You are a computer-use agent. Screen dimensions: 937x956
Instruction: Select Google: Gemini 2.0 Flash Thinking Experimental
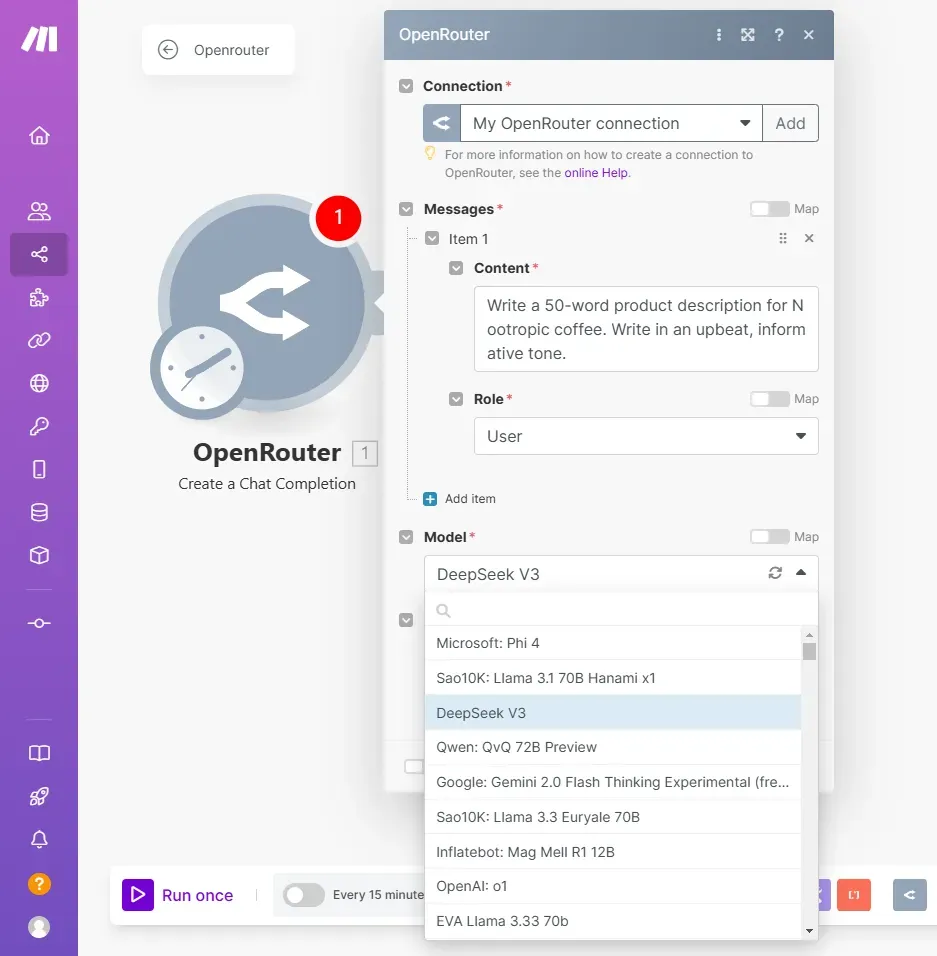pyautogui.click(x=613, y=782)
